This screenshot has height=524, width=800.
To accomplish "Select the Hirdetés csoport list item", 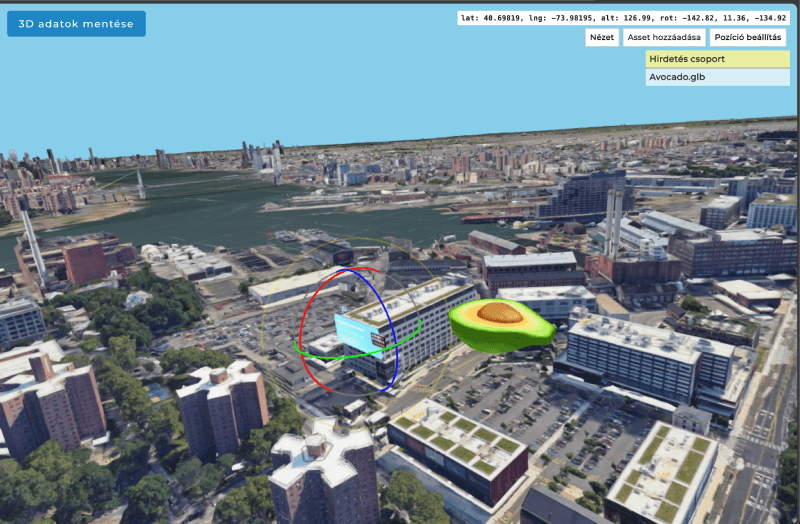I will pos(717,59).
